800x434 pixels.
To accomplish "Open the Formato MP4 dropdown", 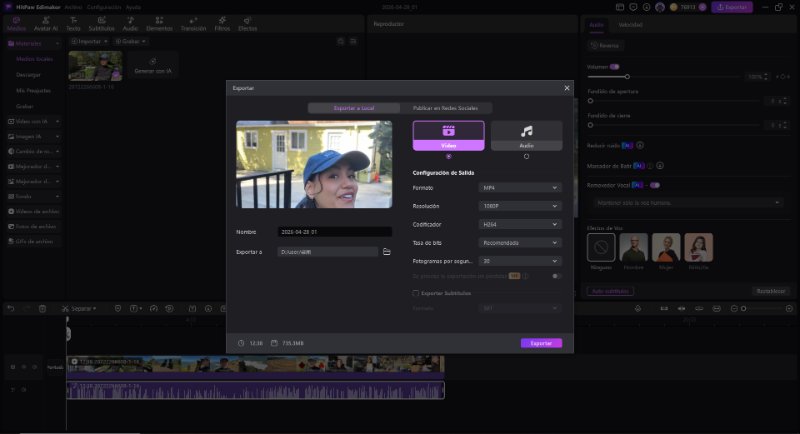I will pyautogui.click(x=520, y=188).
